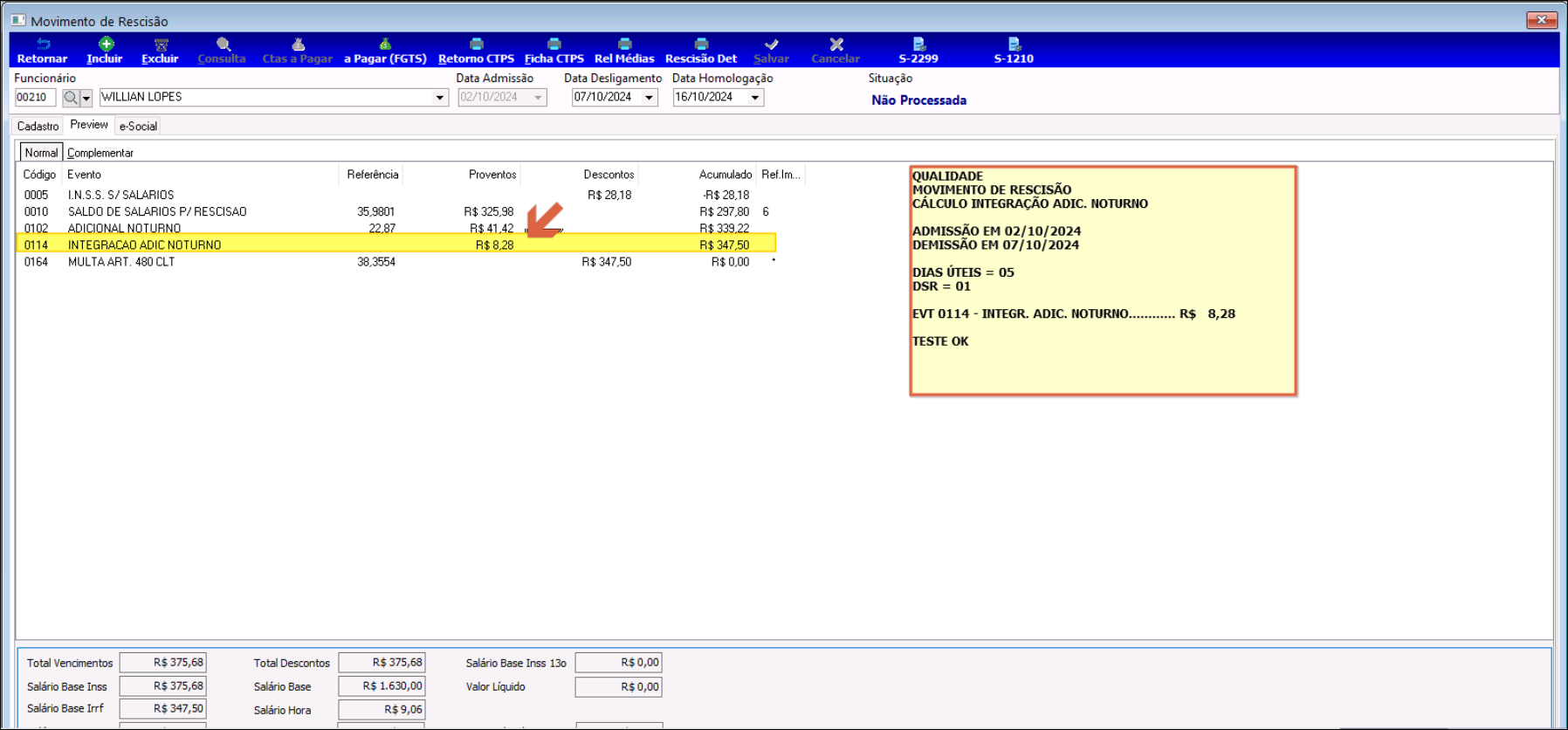Viewport: 1568px width, 730px height.
Task: Switch to the Cadastro tab
Action: (38, 127)
